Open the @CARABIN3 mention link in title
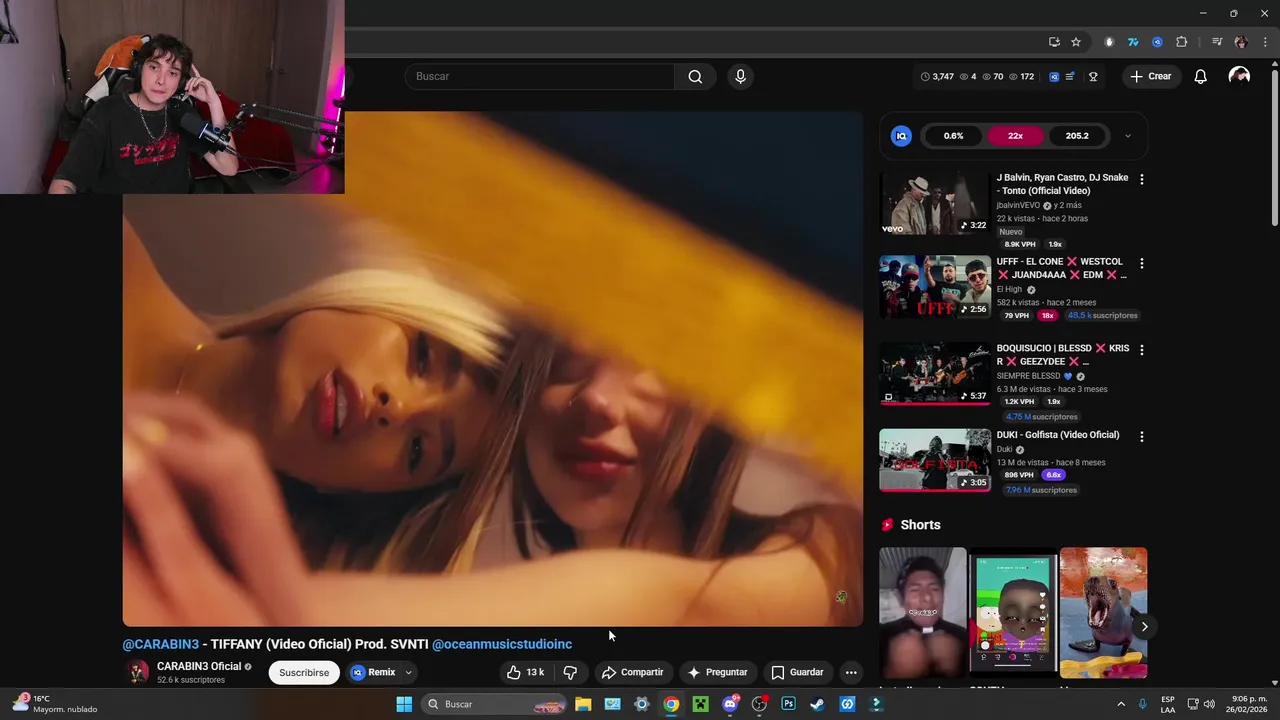Viewport: 1280px width, 720px height. click(161, 644)
